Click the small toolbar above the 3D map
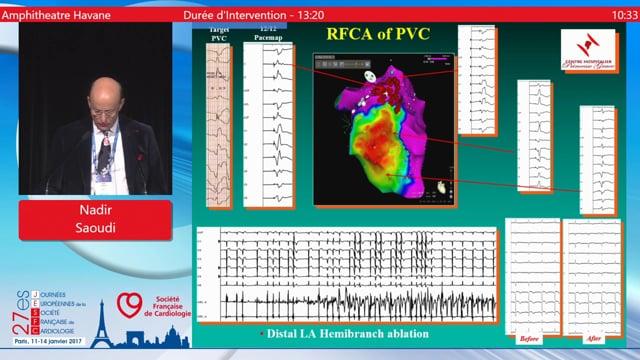640x360 pixels. (x=343, y=64)
